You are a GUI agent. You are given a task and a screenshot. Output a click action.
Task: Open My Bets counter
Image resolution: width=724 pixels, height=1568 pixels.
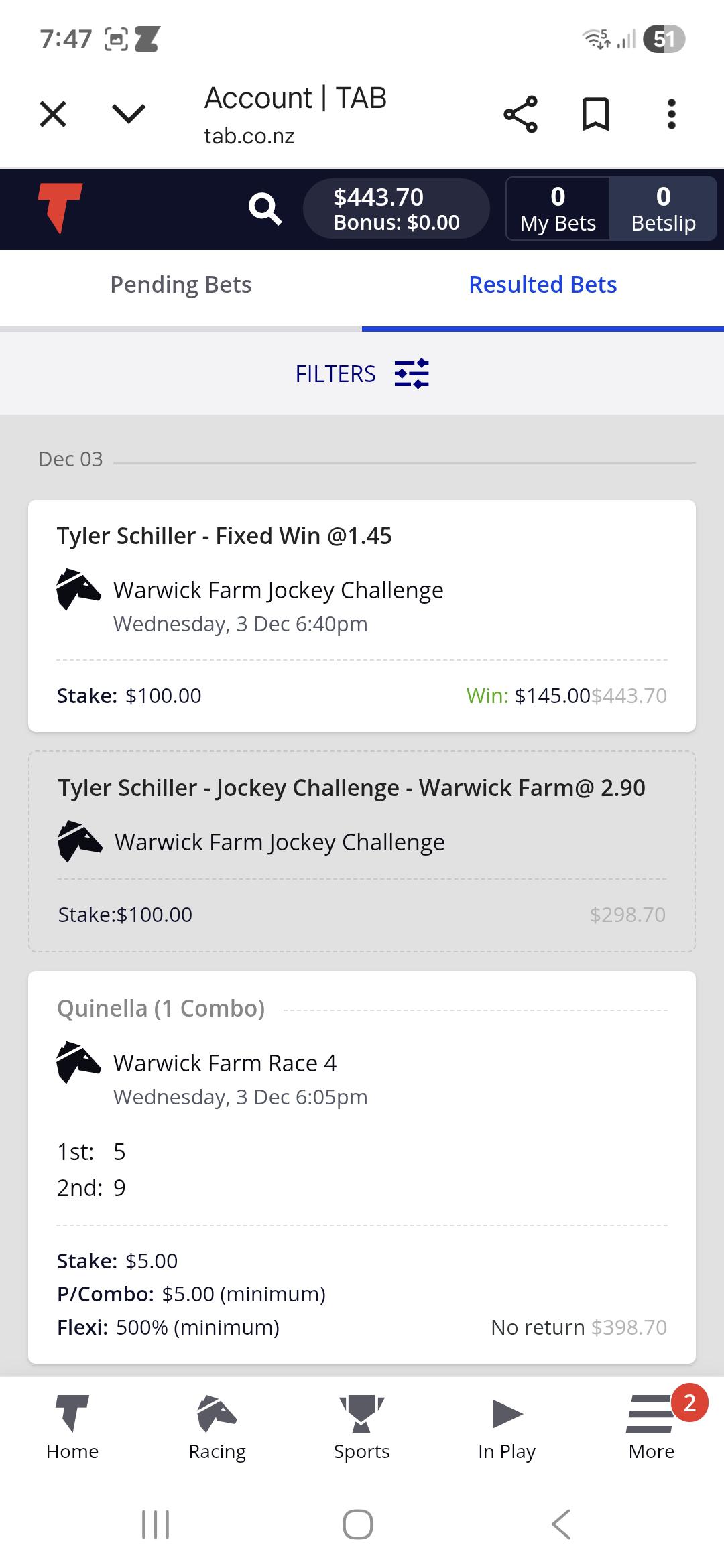pyautogui.click(x=558, y=209)
